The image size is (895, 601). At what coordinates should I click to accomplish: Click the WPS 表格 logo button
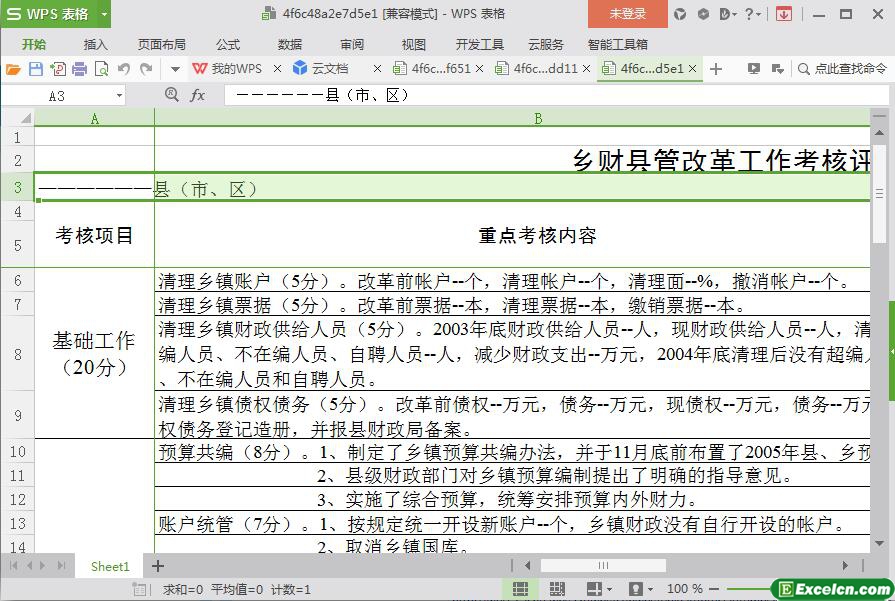(49, 14)
